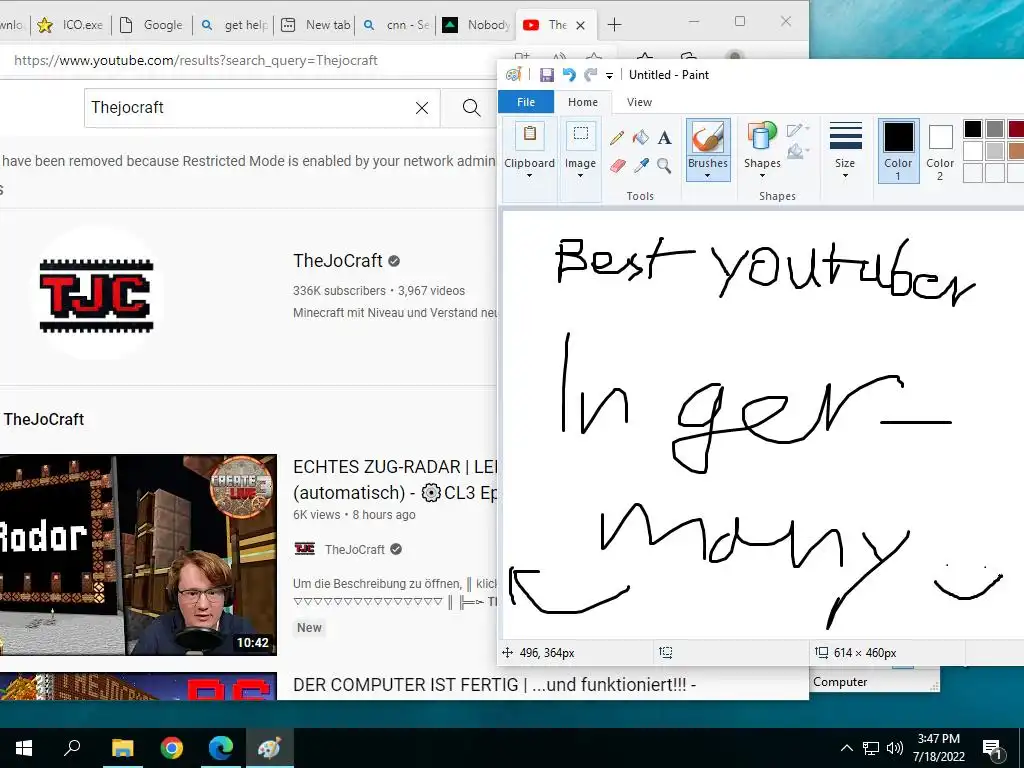Click the Clipboard paste icon
The image size is (1024, 768).
pyautogui.click(x=530, y=136)
